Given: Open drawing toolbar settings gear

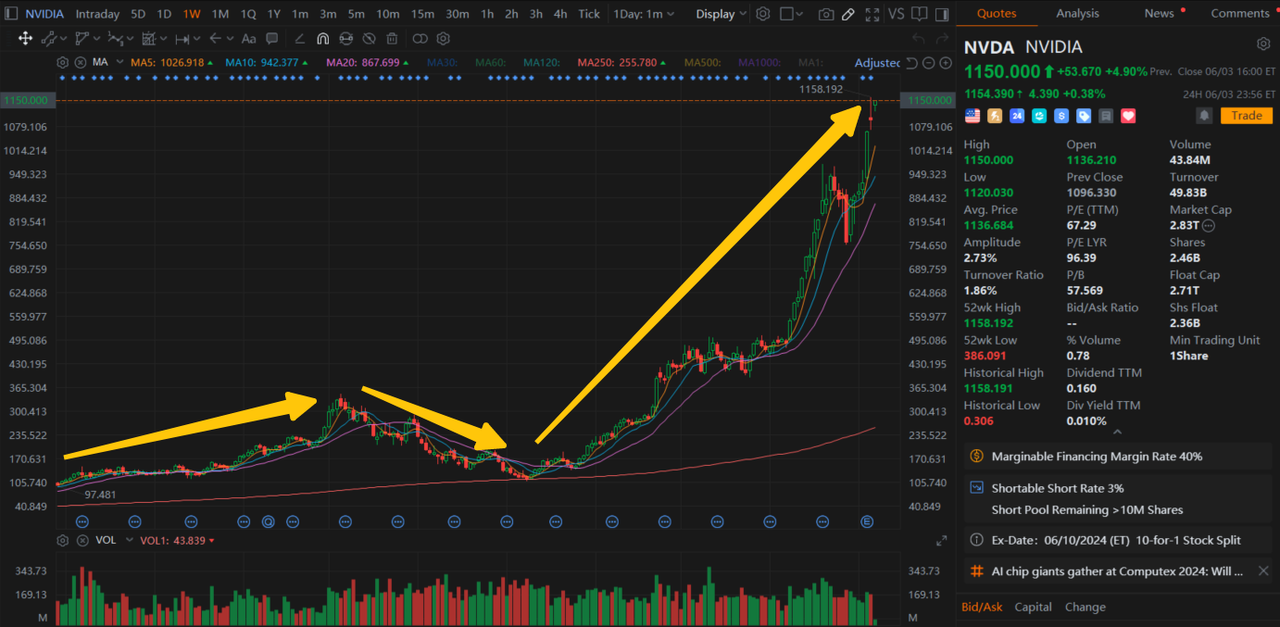Looking at the screenshot, I should click(443, 38).
